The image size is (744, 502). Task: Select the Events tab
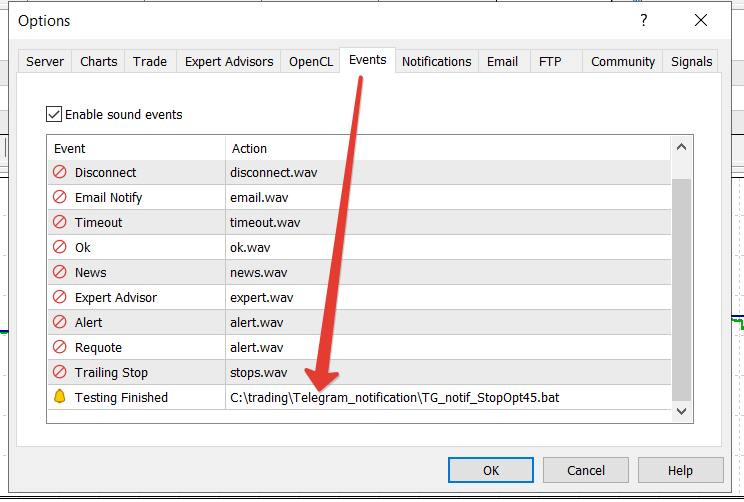(x=368, y=60)
